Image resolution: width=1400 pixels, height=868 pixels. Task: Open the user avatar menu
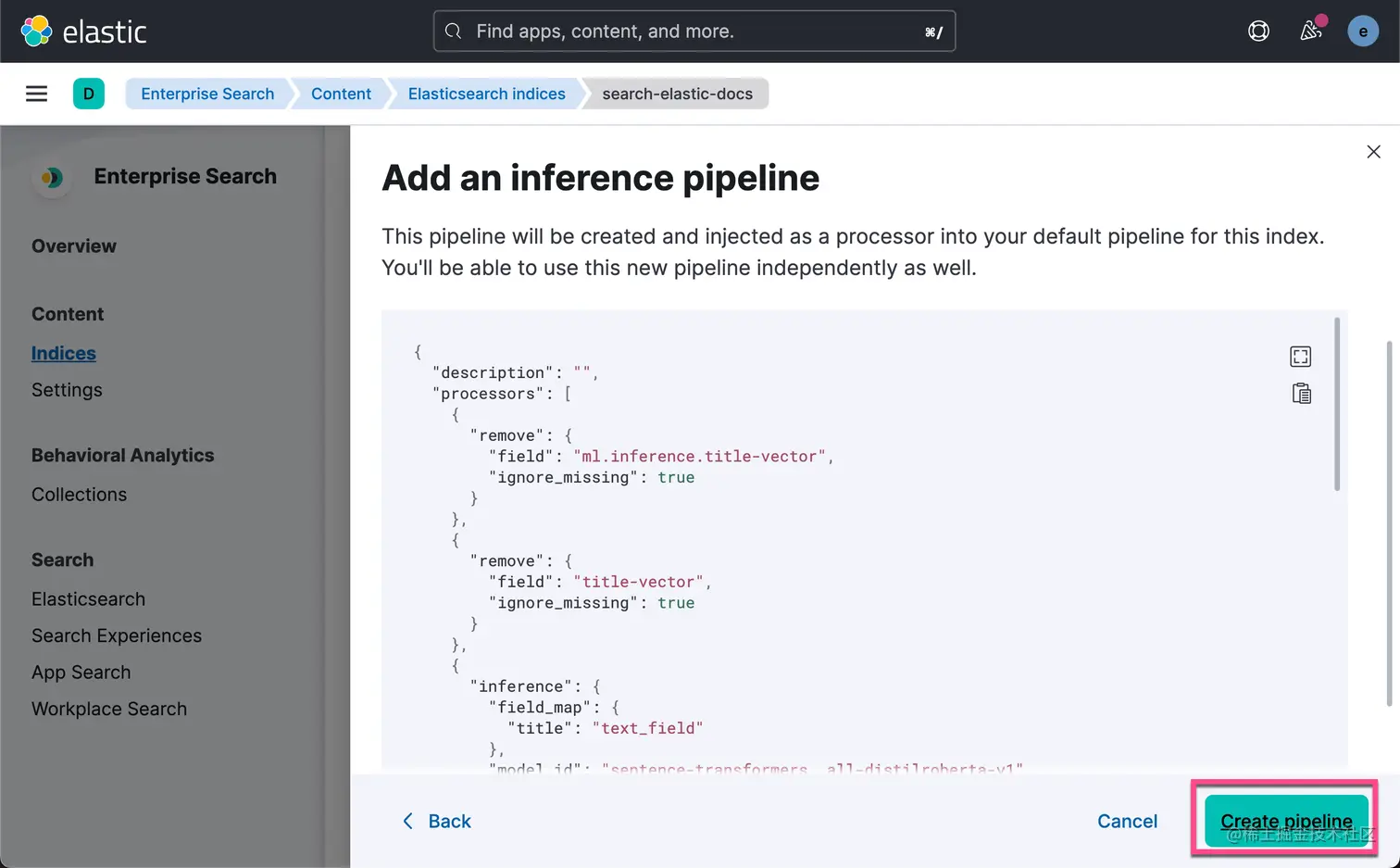click(x=1363, y=31)
